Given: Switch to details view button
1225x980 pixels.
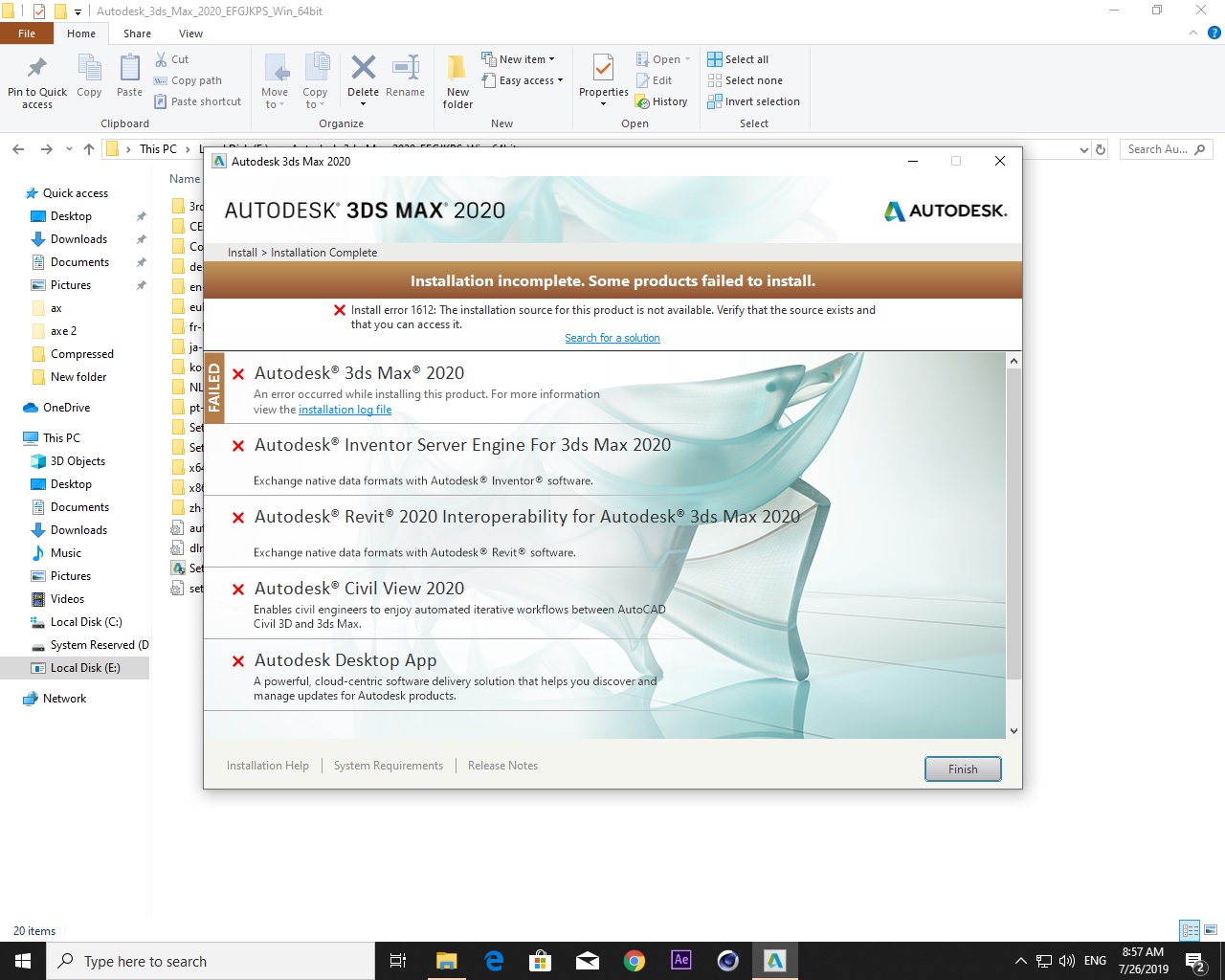Looking at the screenshot, I should (x=1191, y=929).
